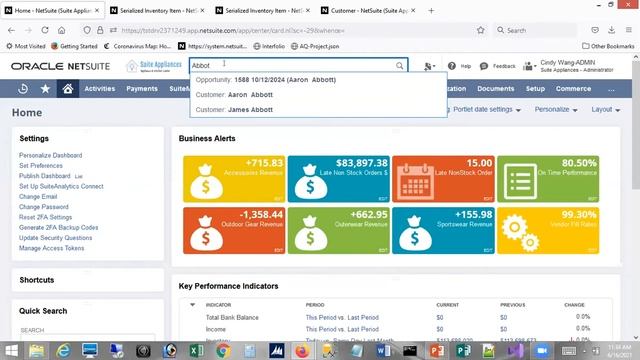Reload the page with browser refresh icon
The image size is (640, 360).
click(45, 30)
